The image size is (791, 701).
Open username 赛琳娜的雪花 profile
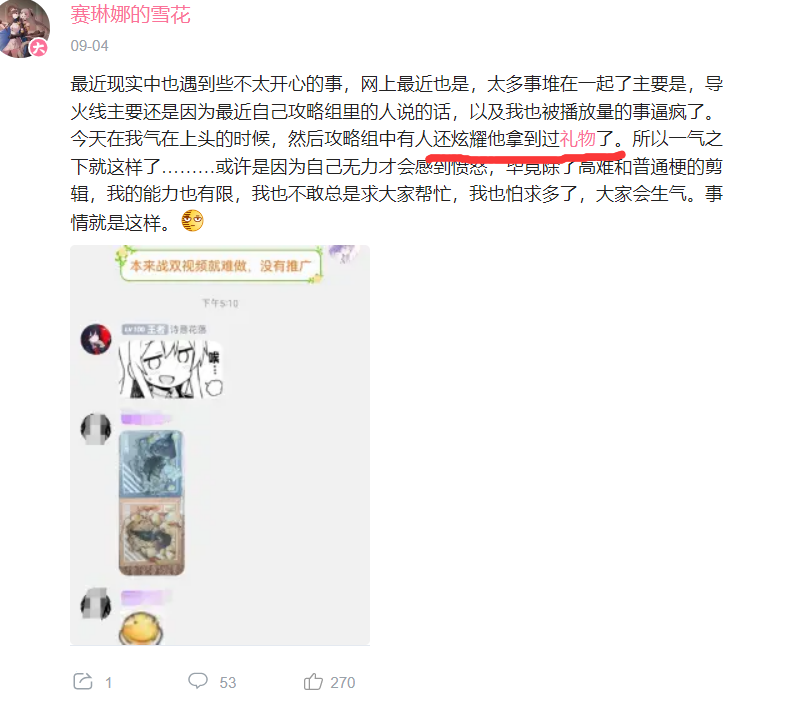point(131,15)
